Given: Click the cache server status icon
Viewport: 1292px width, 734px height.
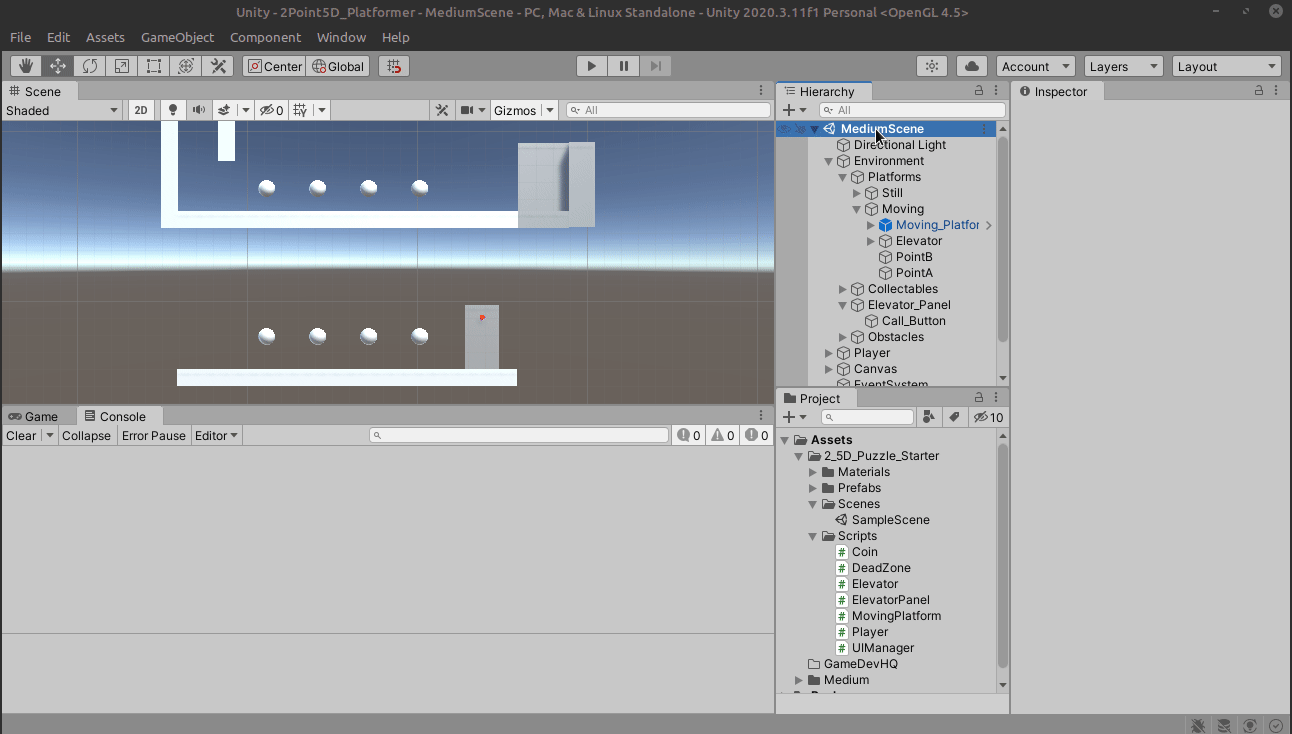Looking at the screenshot, I should 1224,725.
